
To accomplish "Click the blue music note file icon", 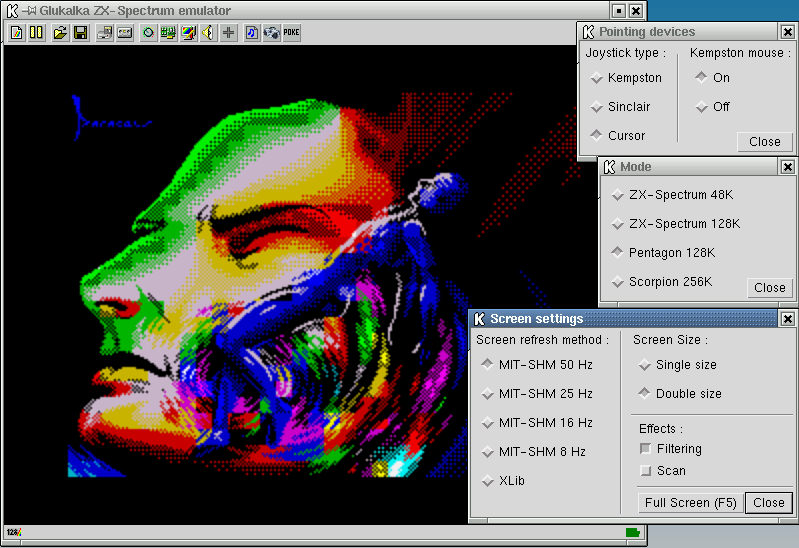I will (x=252, y=33).
